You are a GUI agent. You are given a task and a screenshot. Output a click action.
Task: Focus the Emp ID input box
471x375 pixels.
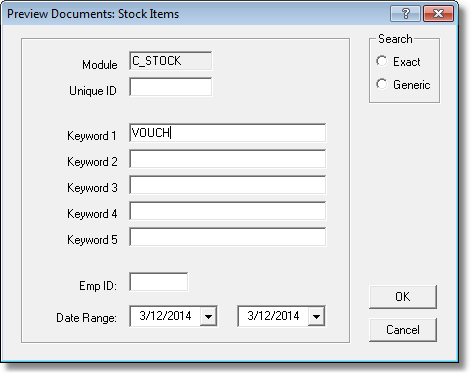pyautogui.click(x=159, y=282)
